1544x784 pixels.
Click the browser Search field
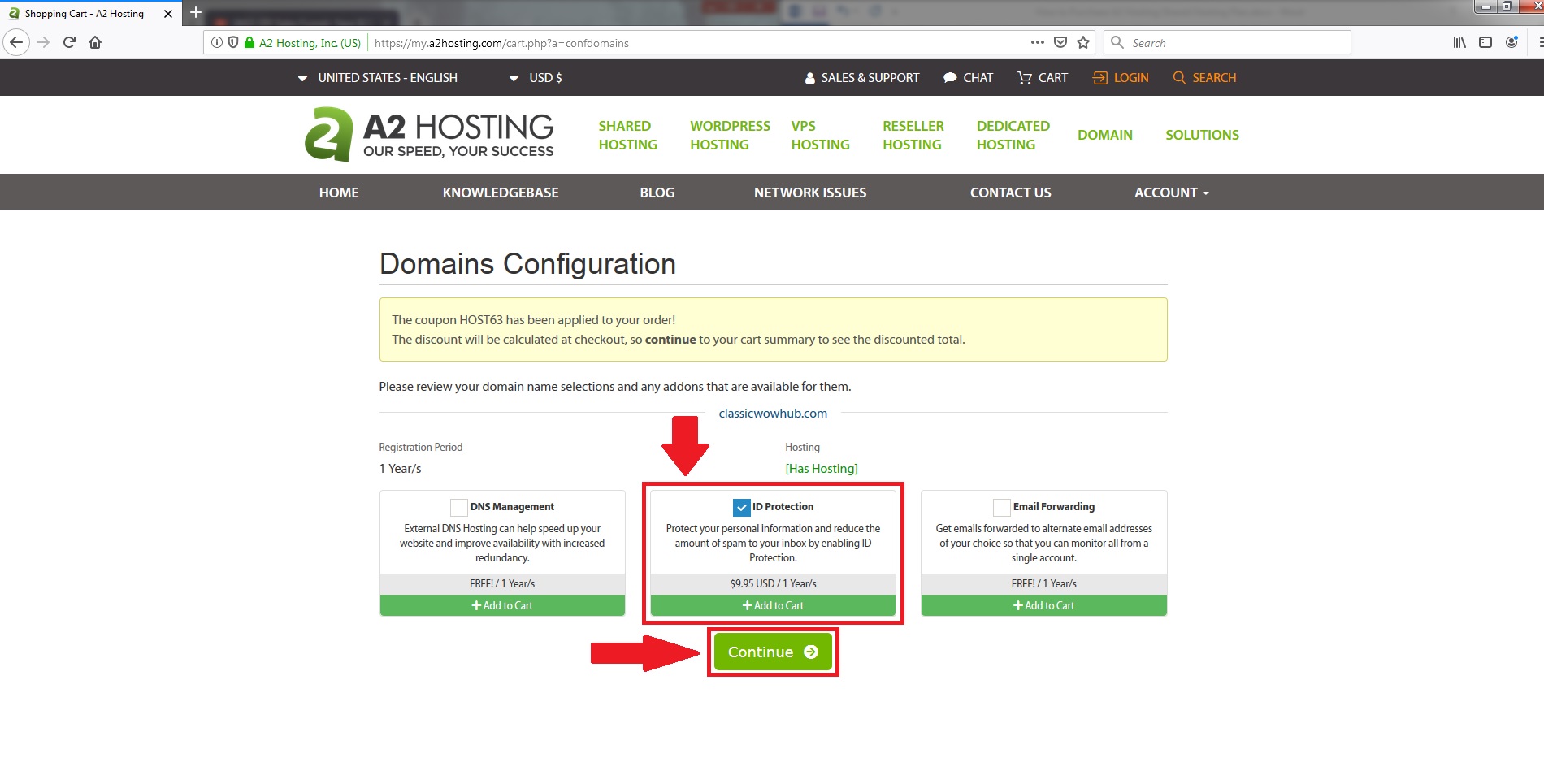tap(1227, 42)
